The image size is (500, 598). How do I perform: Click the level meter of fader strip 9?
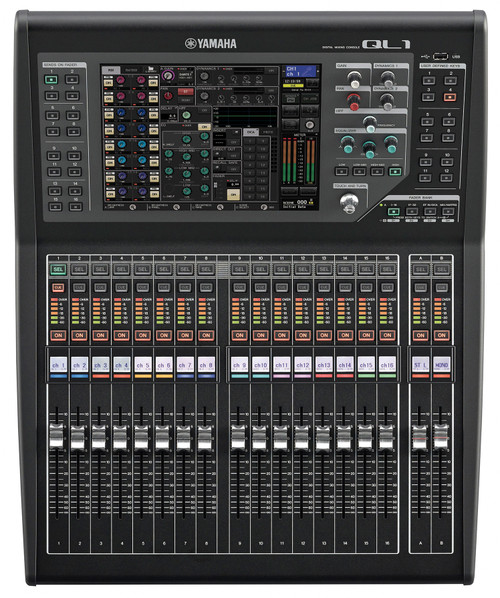tap(239, 311)
